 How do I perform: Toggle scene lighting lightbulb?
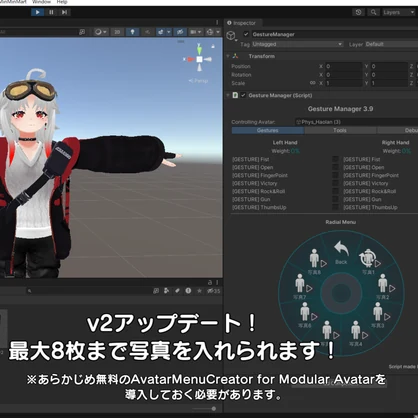(x=132, y=32)
